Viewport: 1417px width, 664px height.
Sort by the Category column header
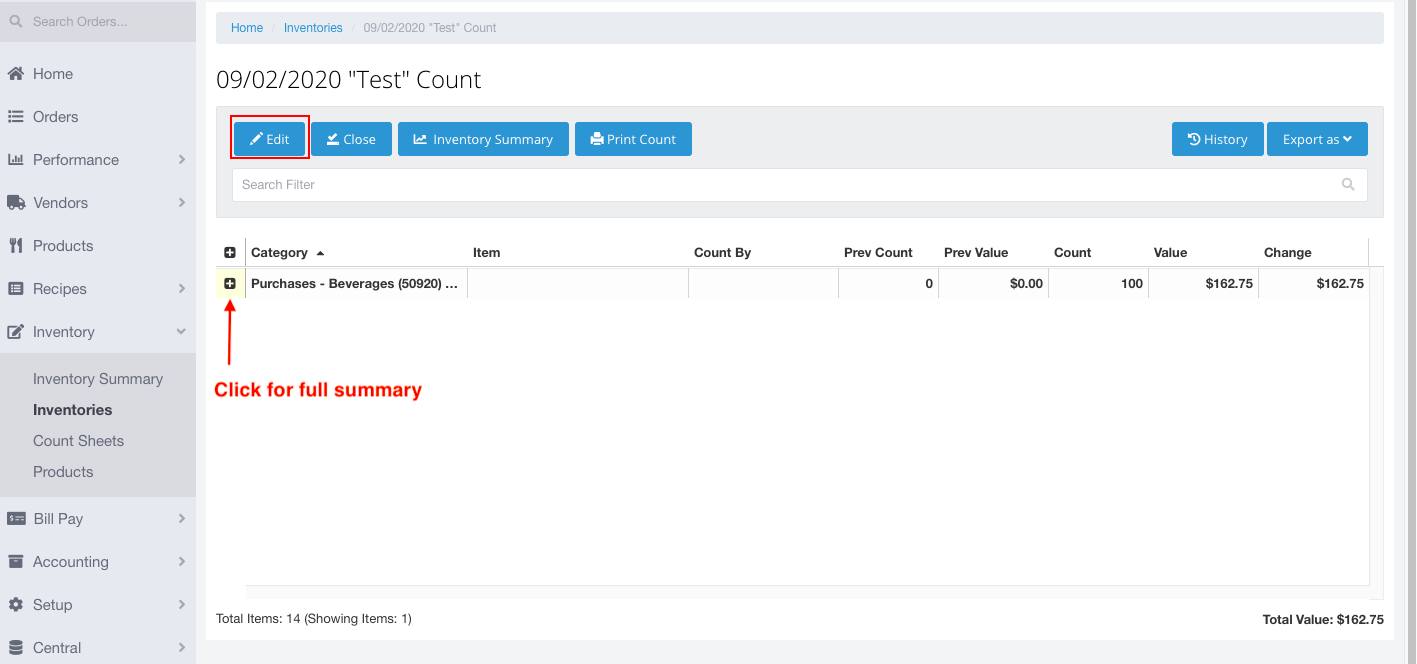click(x=280, y=253)
